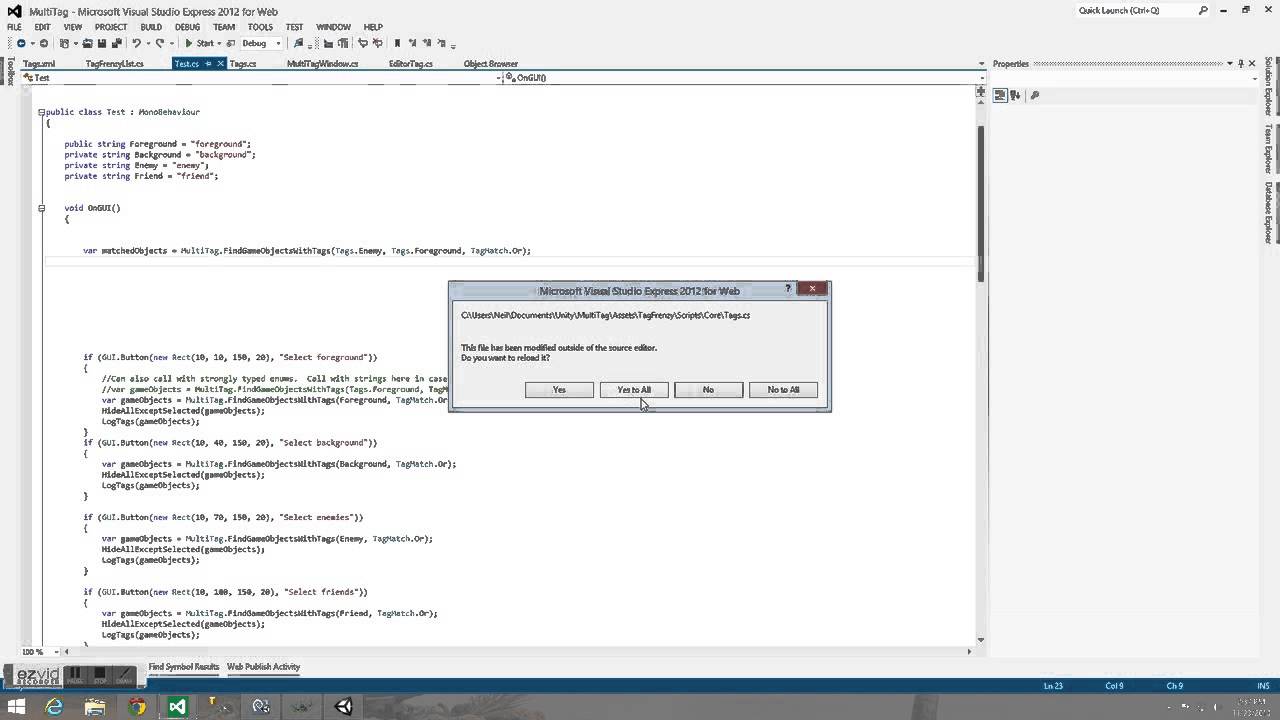The width and height of the screenshot is (1280, 720).
Task: Open the Properties panel window position dropdown
Action: [1229, 64]
